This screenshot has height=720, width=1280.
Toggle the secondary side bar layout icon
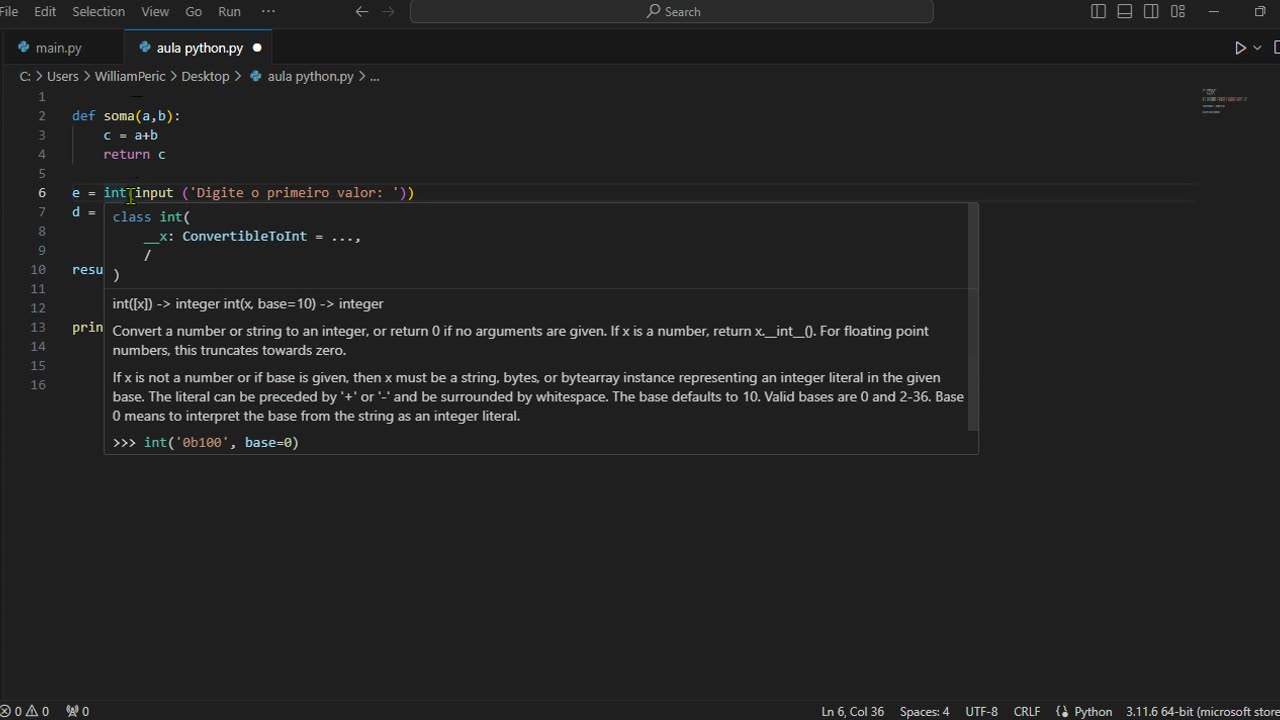coord(1151,12)
